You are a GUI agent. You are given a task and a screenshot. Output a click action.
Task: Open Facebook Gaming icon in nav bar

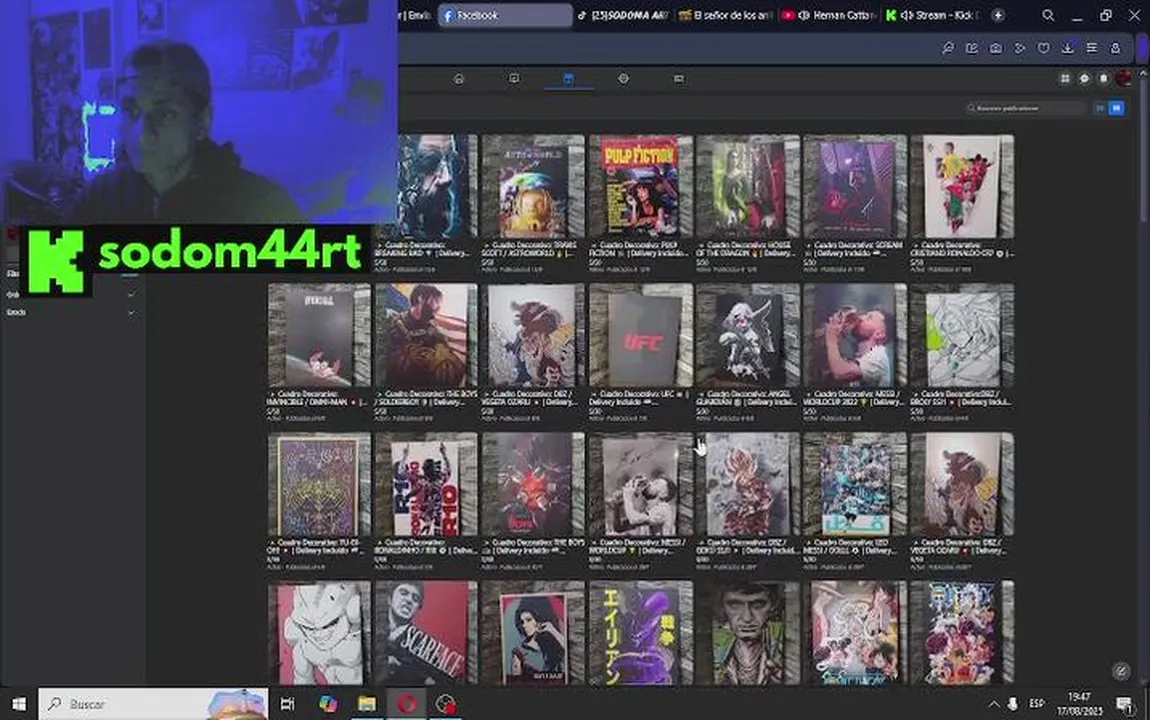[678, 78]
